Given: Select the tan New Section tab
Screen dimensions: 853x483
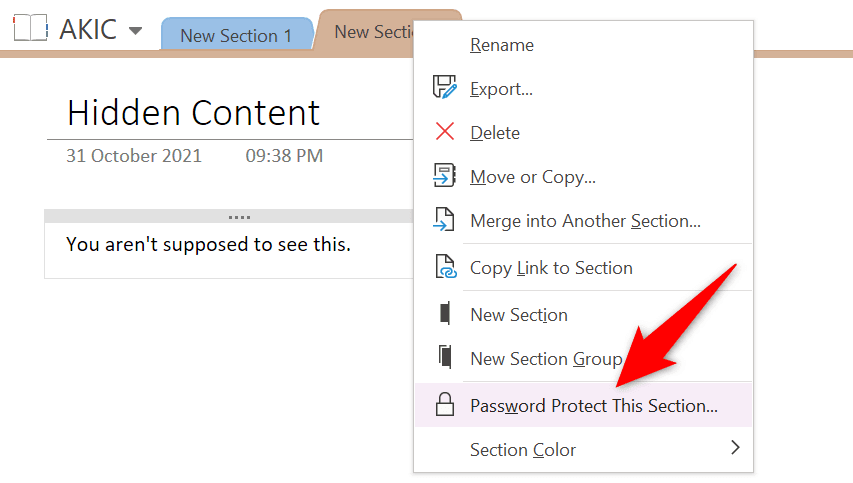Looking at the screenshot, I should tap(366, 32).
